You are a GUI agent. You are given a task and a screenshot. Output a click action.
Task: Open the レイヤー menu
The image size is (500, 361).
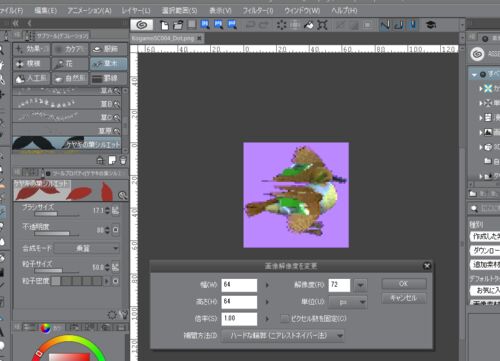(x=136, y=10)
